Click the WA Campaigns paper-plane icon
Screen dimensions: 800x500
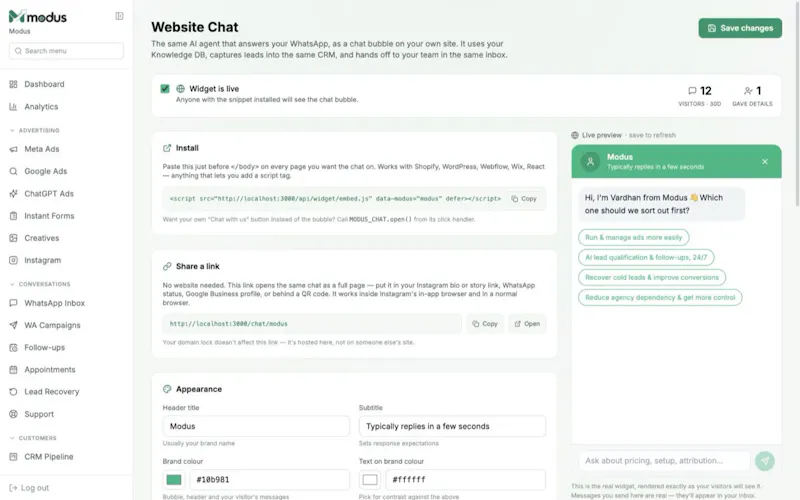coord(13,326)
